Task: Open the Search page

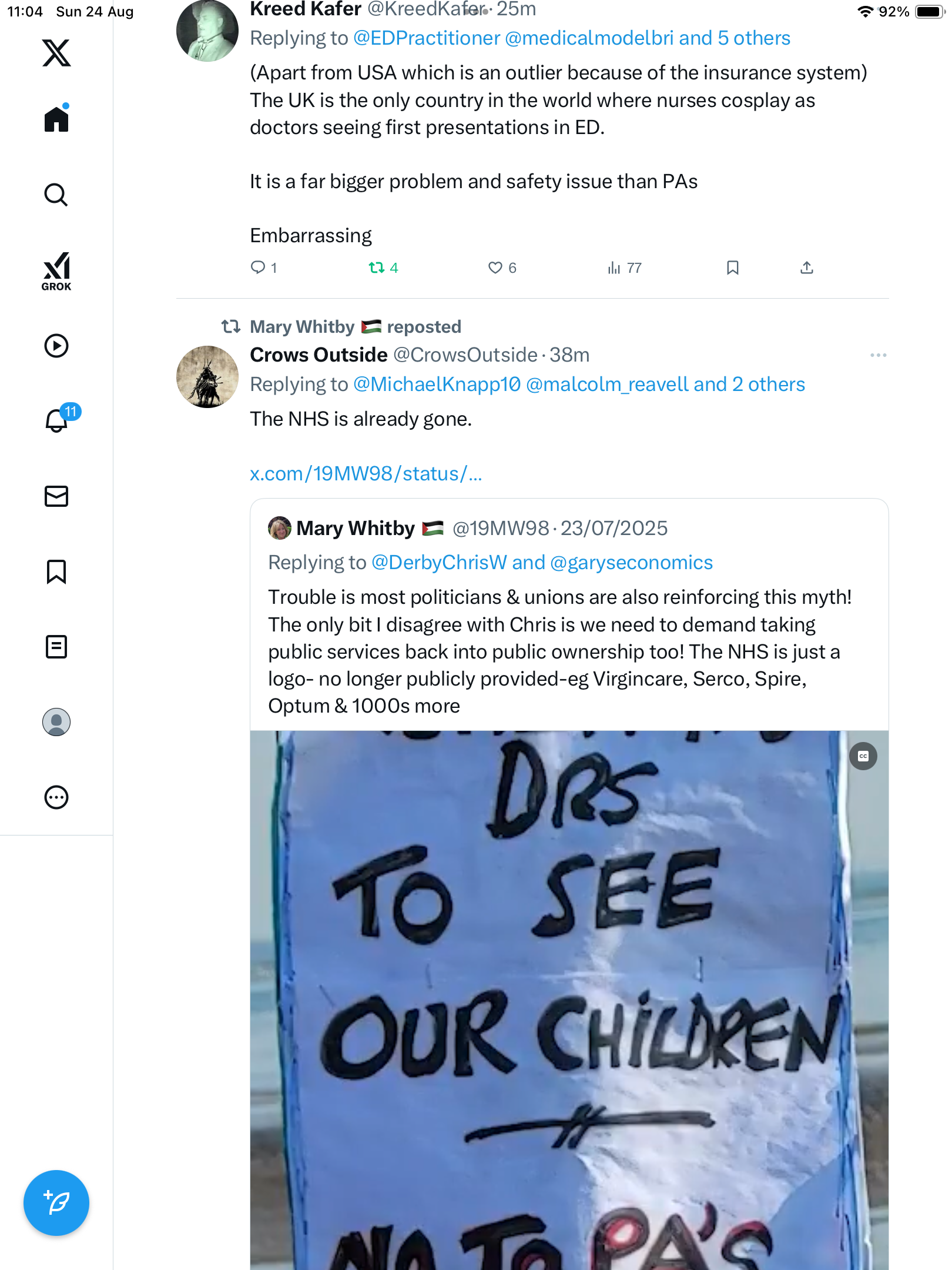Action: 56,195
